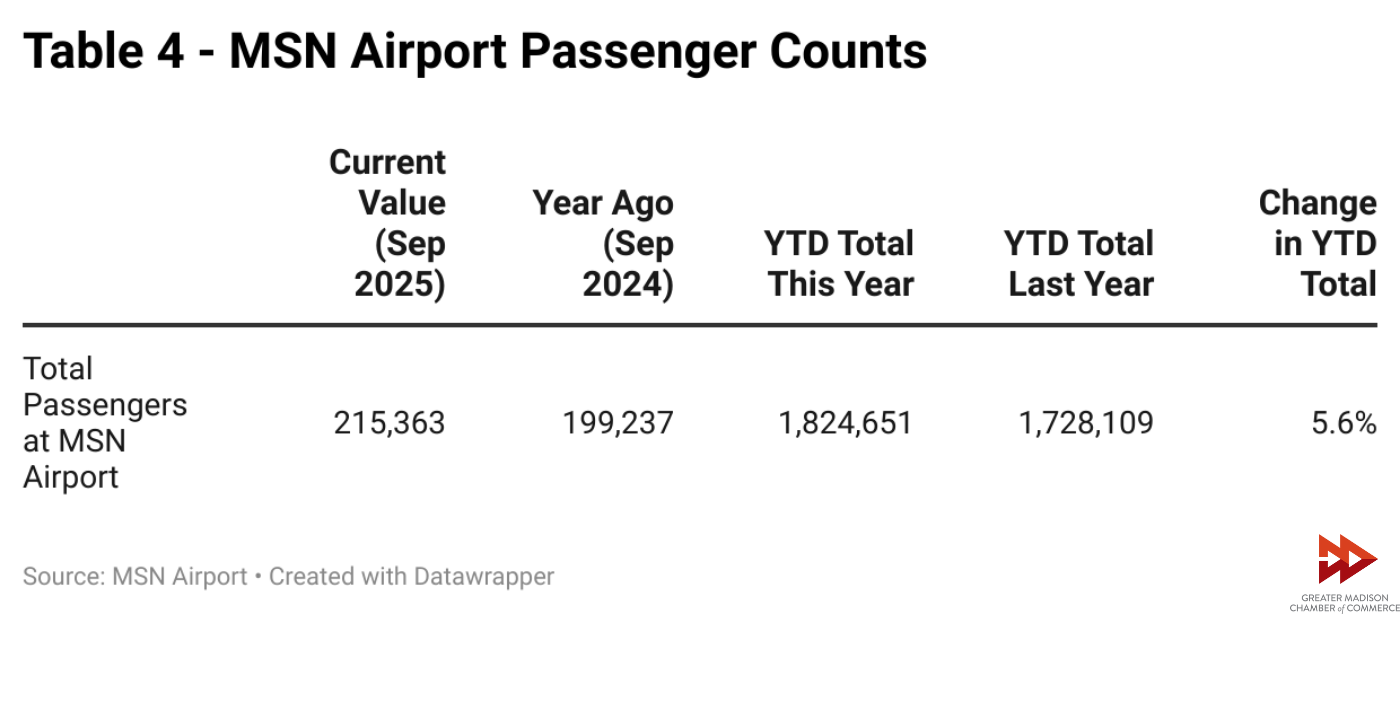1400x720 pixels.
Task: Click the dark rule beneath the column headers
Action: tap(700, 325)
